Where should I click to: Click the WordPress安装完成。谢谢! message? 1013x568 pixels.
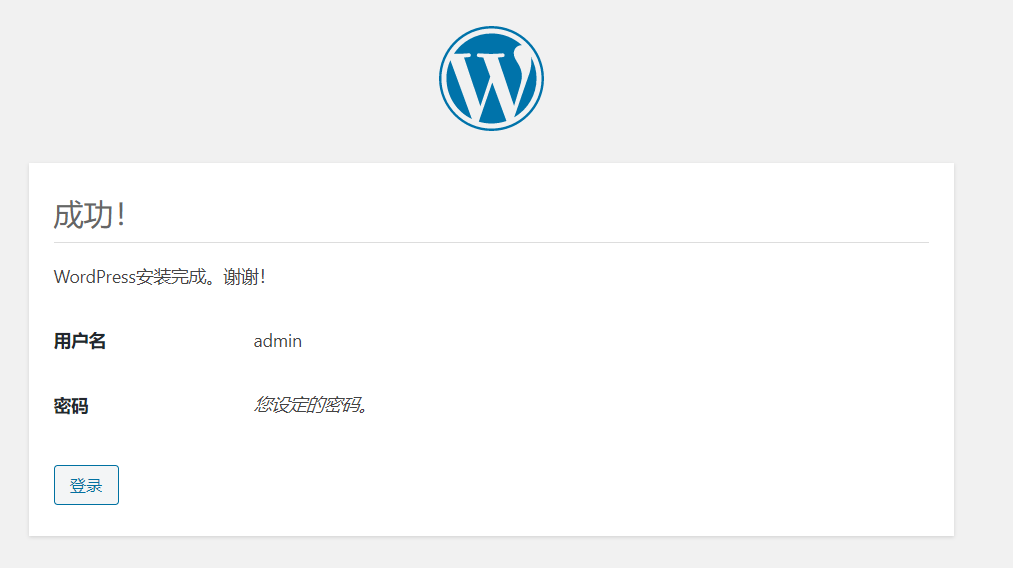tap(160, 277)
